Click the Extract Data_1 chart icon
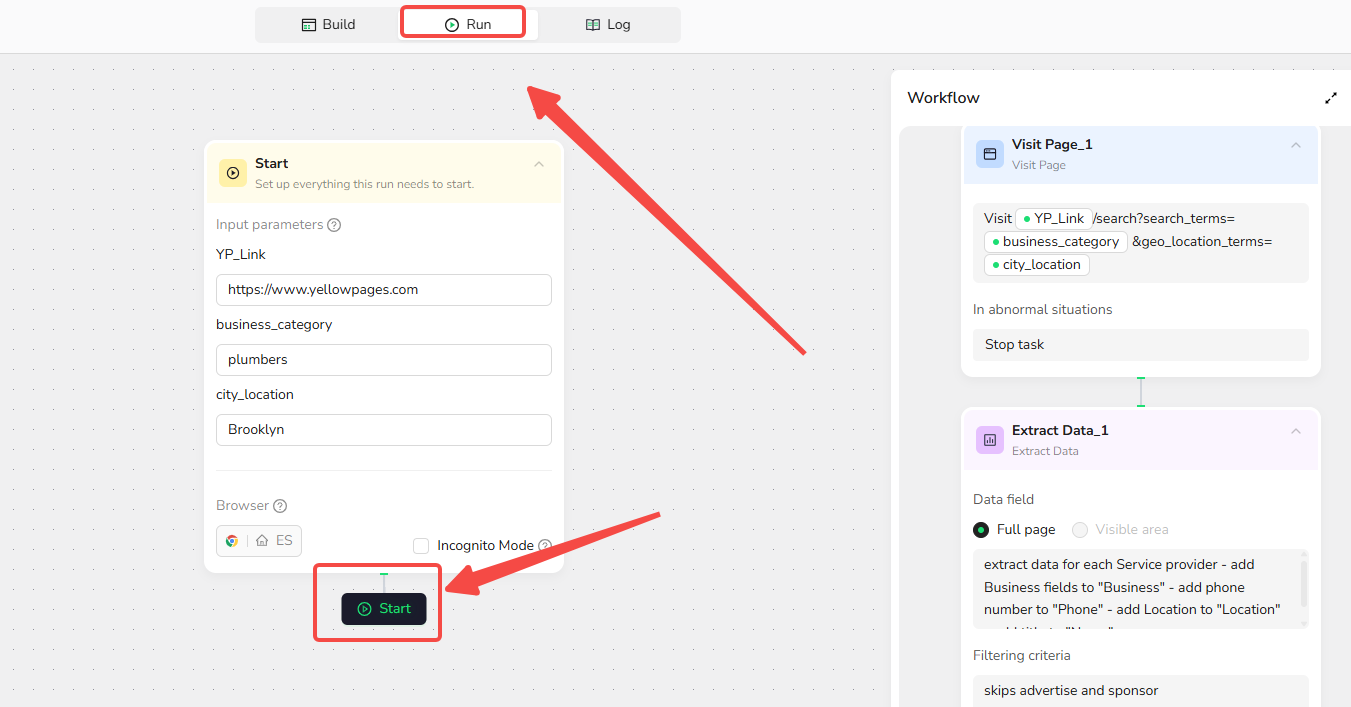This screenshot has width=1351, height=707. point(990,440)
